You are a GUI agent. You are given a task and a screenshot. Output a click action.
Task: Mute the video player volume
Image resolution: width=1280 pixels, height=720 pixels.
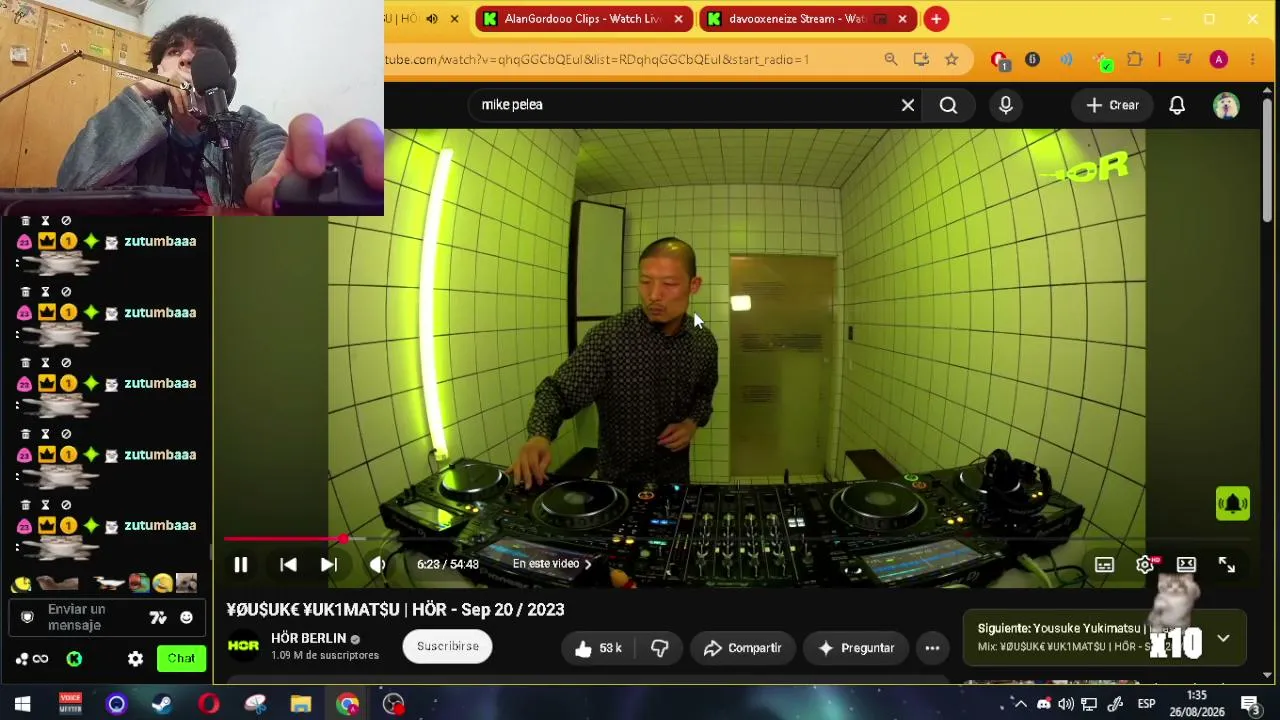[377, 565]
